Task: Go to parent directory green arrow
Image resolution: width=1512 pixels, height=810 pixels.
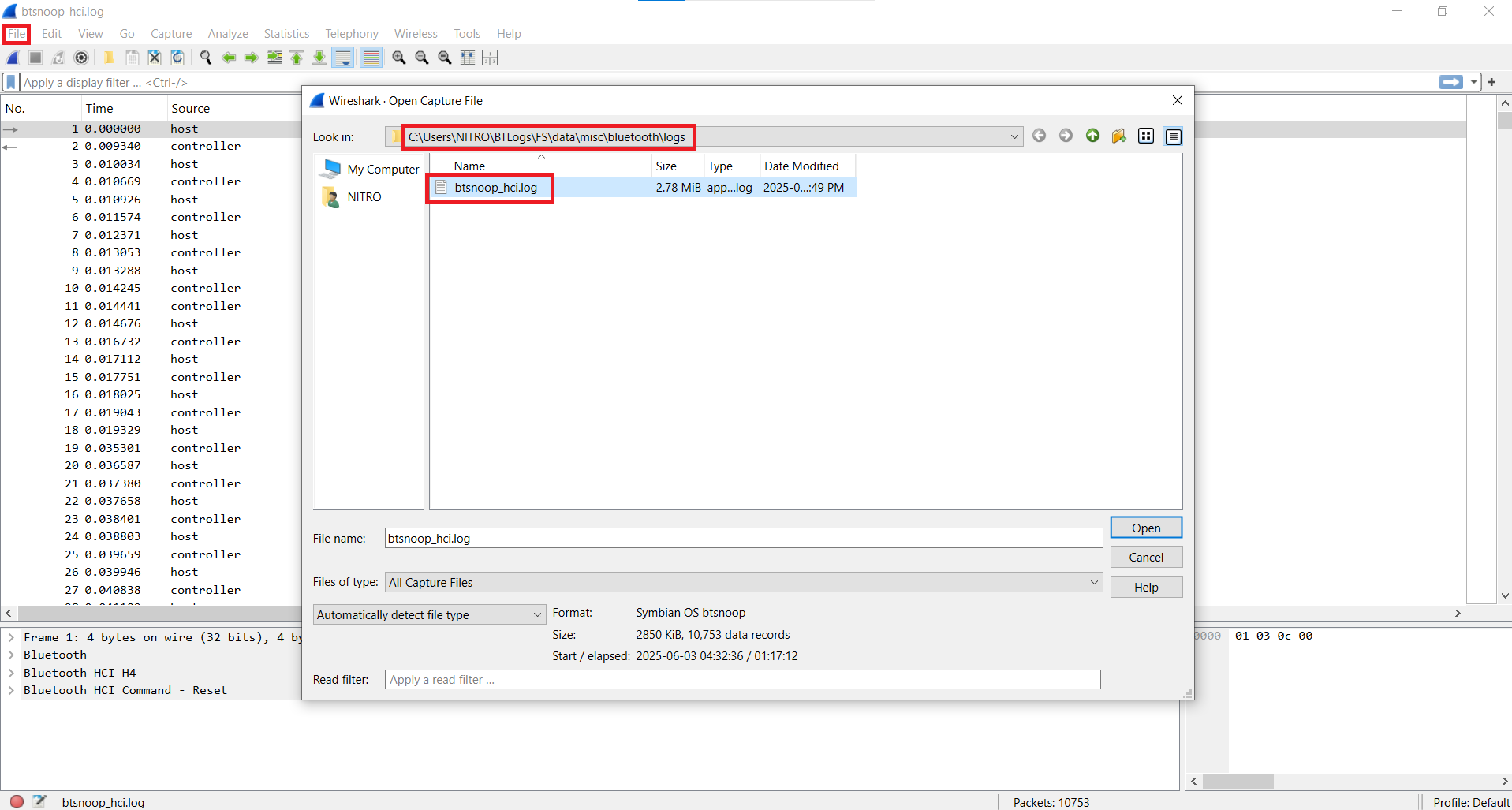Action: pyautogui.click(x=1092, y=136)
